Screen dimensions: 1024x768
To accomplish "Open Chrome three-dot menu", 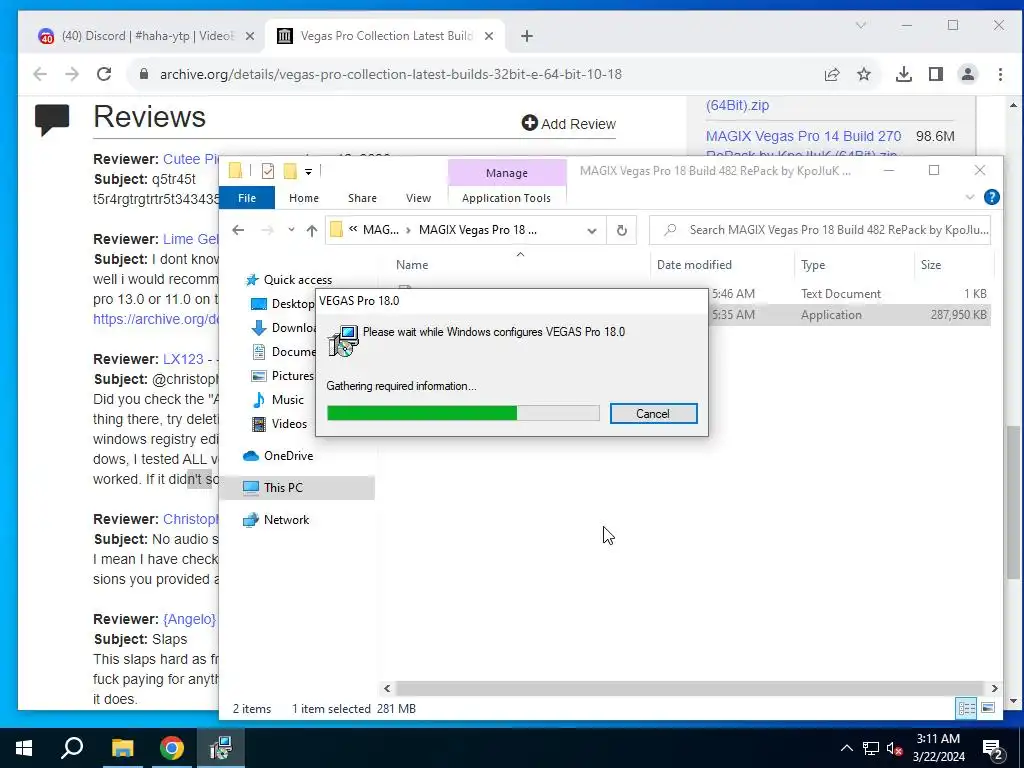I will (1000, 74).
